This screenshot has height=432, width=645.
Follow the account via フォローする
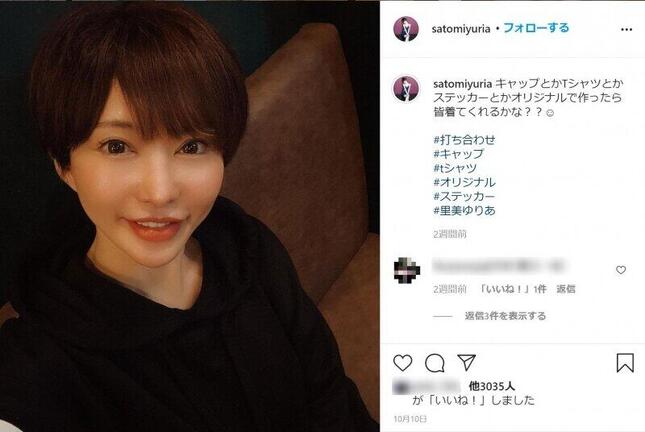(x=536, y=28)
